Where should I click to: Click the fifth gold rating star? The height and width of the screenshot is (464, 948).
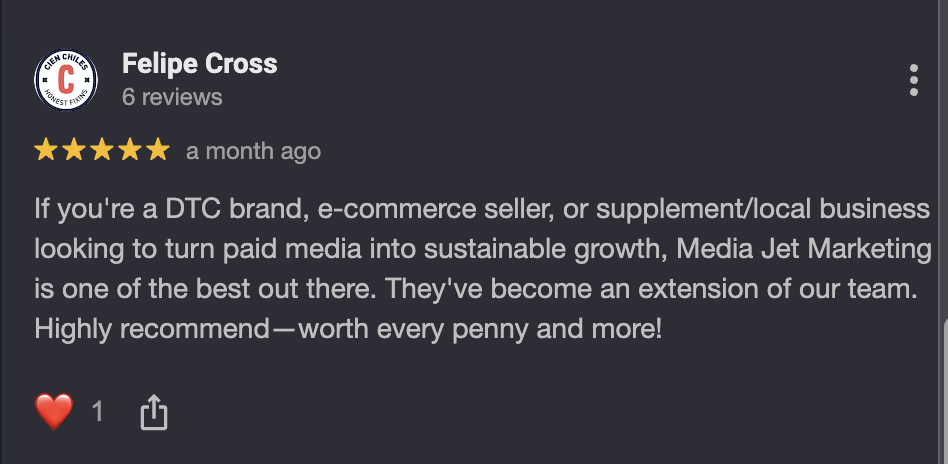click(158, 149)
